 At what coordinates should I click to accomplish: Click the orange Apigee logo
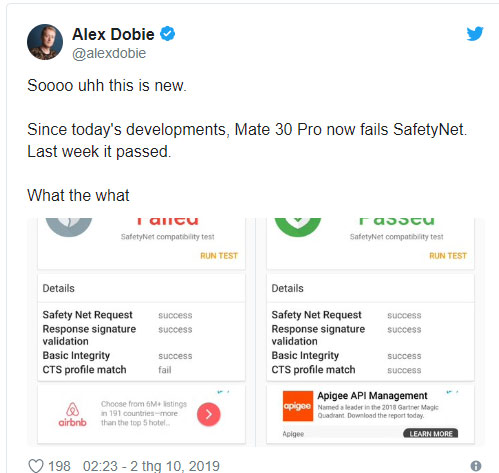[298, 406]
